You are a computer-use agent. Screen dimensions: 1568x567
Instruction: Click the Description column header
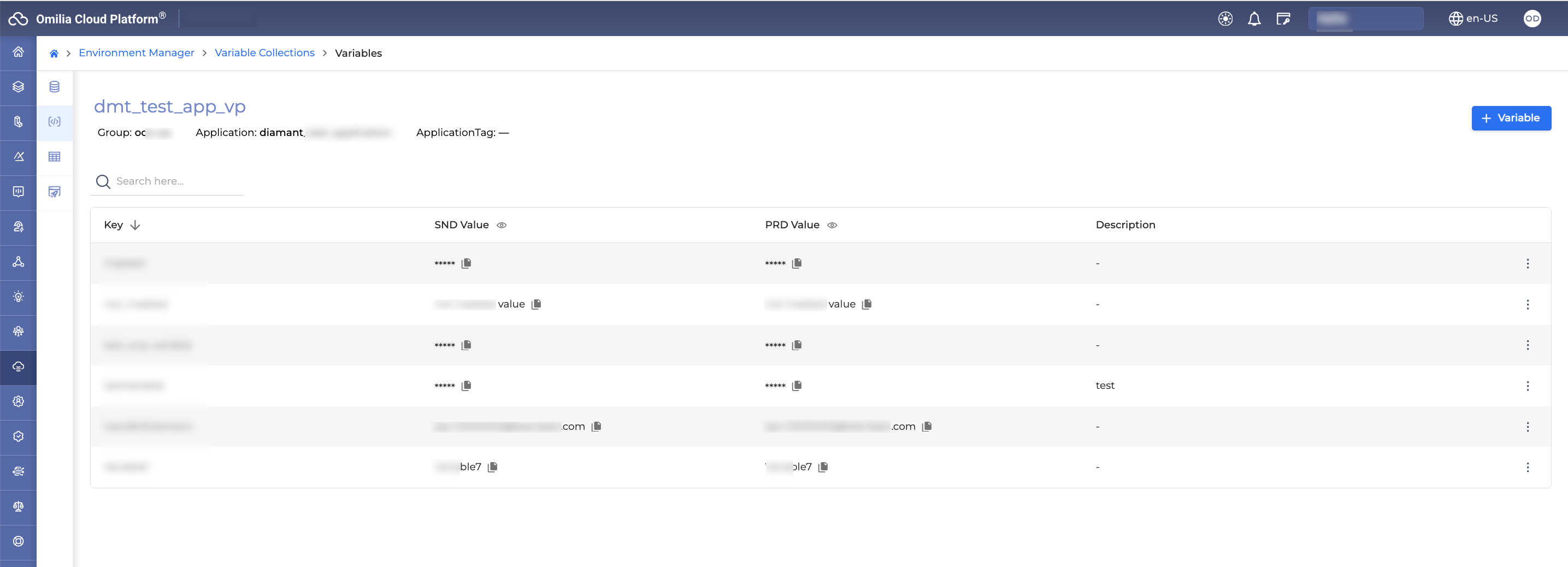tap(1125, 225)
